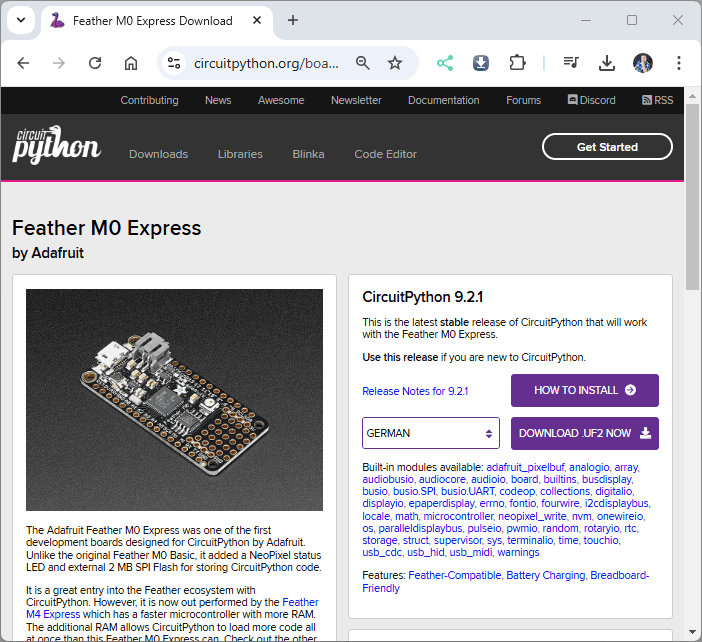The height and width of the screenshot is (642, 702).
Task: Click the CircuitPython logo
Action: (x=56, y=146)
